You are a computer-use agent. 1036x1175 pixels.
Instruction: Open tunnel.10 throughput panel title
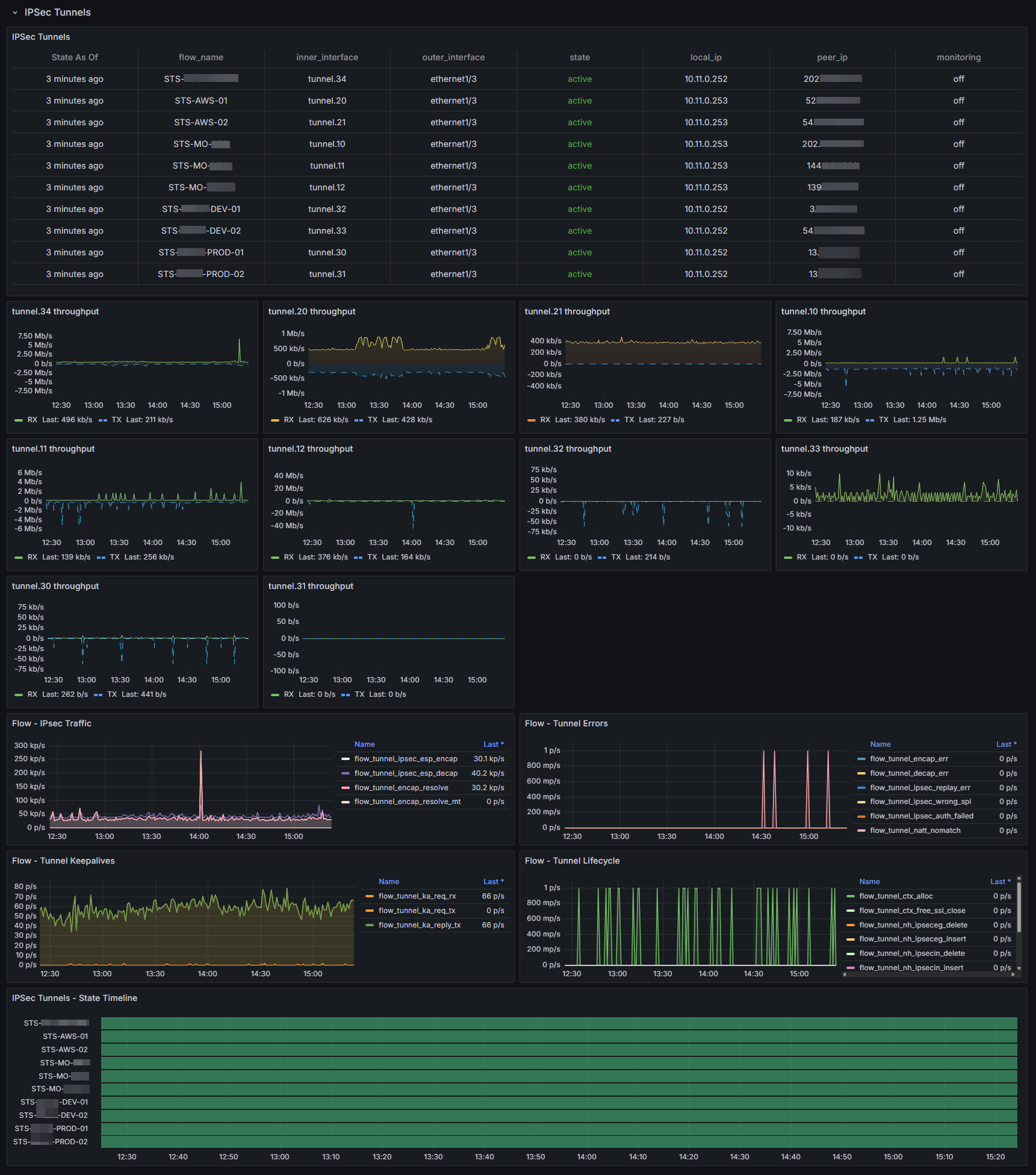824,311
